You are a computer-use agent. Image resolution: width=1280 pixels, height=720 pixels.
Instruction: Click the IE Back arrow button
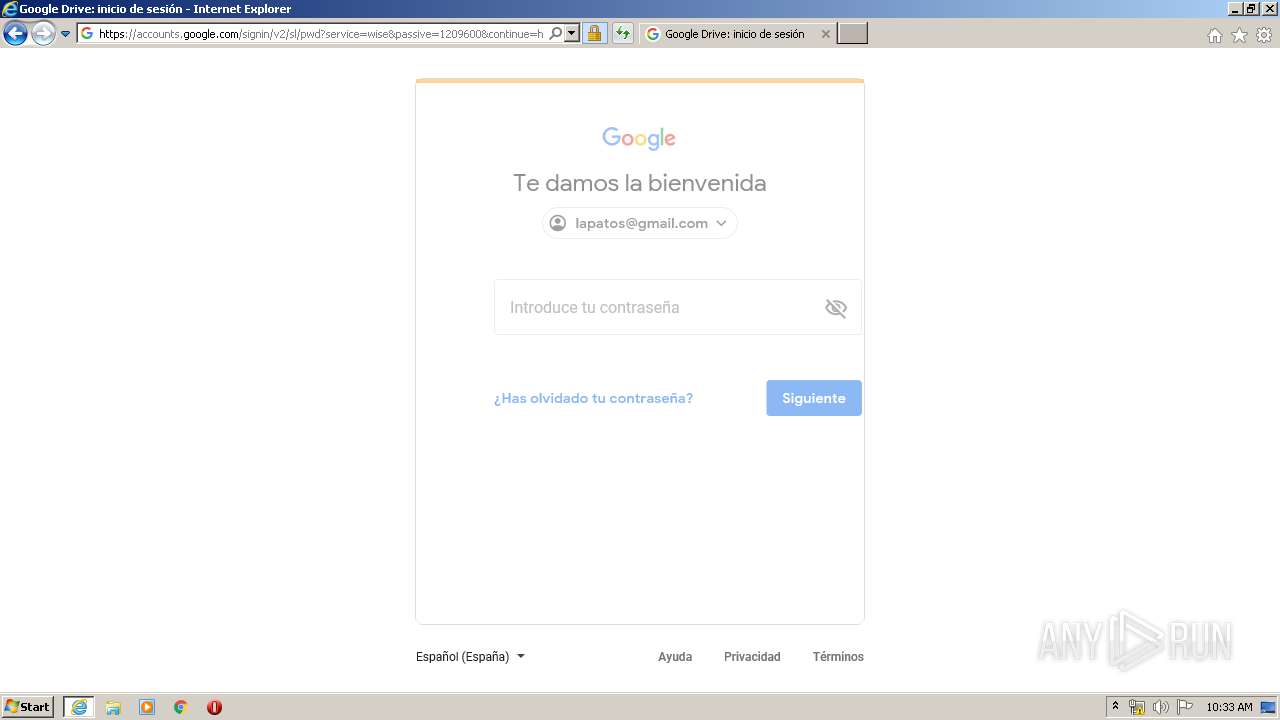click(x=15, y=34)
